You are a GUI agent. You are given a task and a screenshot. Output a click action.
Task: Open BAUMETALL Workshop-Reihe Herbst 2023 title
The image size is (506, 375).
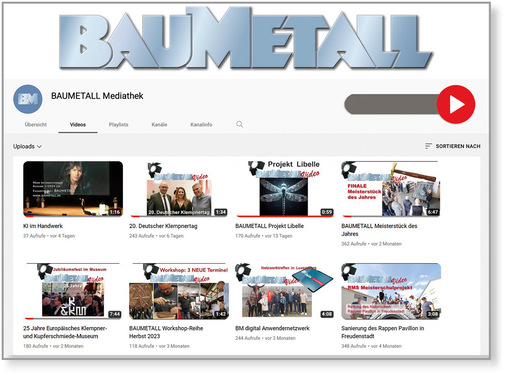point(166,332)
